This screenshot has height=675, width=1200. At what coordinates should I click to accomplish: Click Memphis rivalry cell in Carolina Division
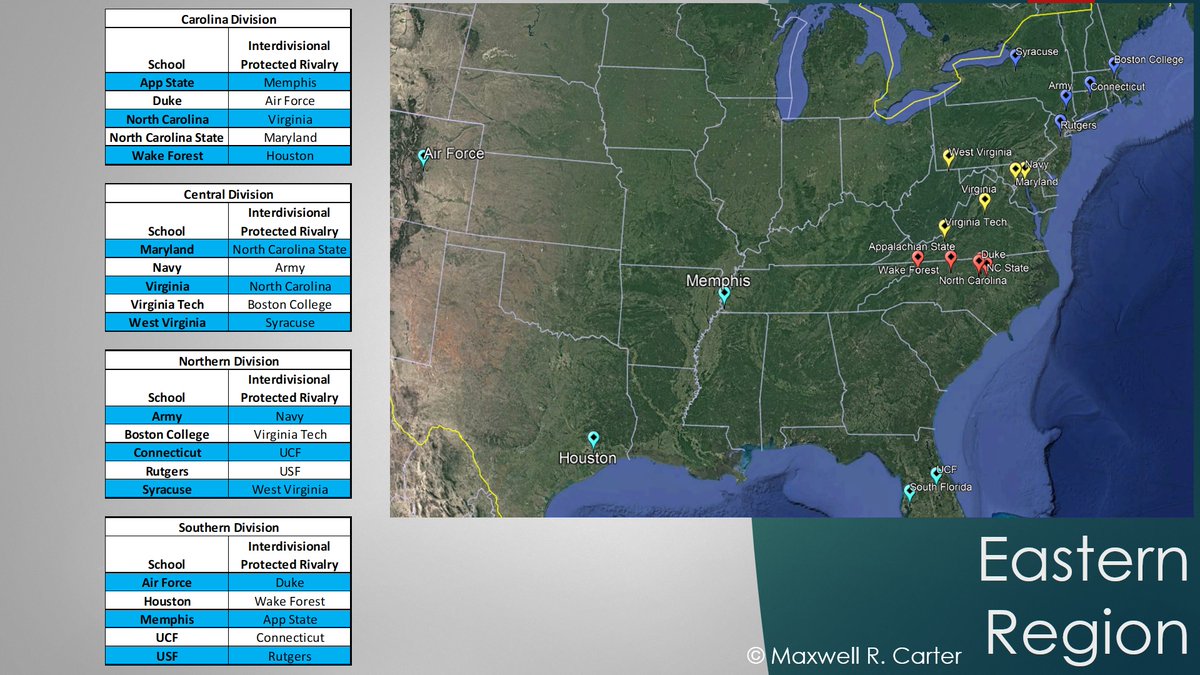tap(290, 83)
